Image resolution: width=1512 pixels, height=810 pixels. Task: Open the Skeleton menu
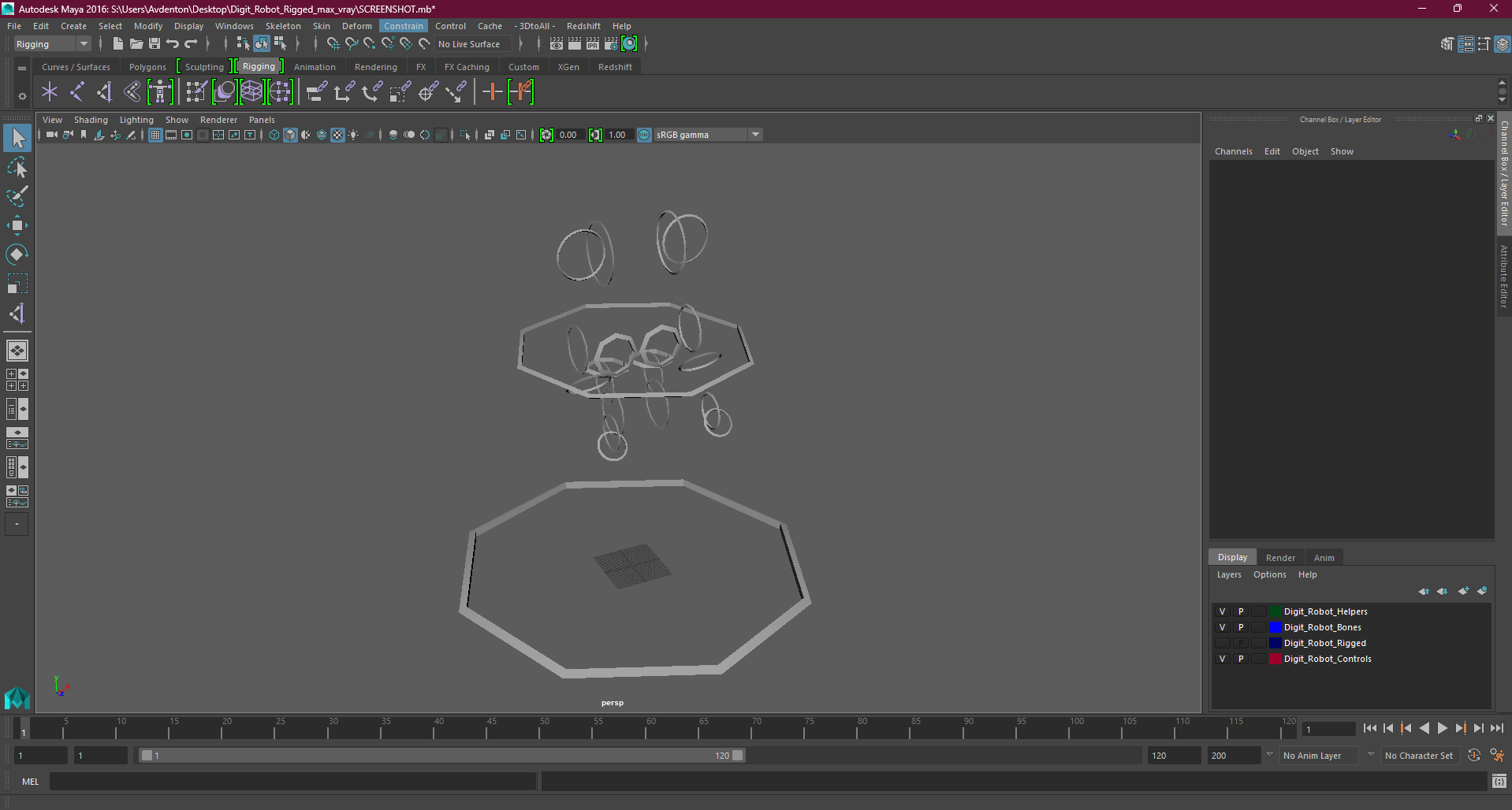pyautogui.click(x=283, y=26)
